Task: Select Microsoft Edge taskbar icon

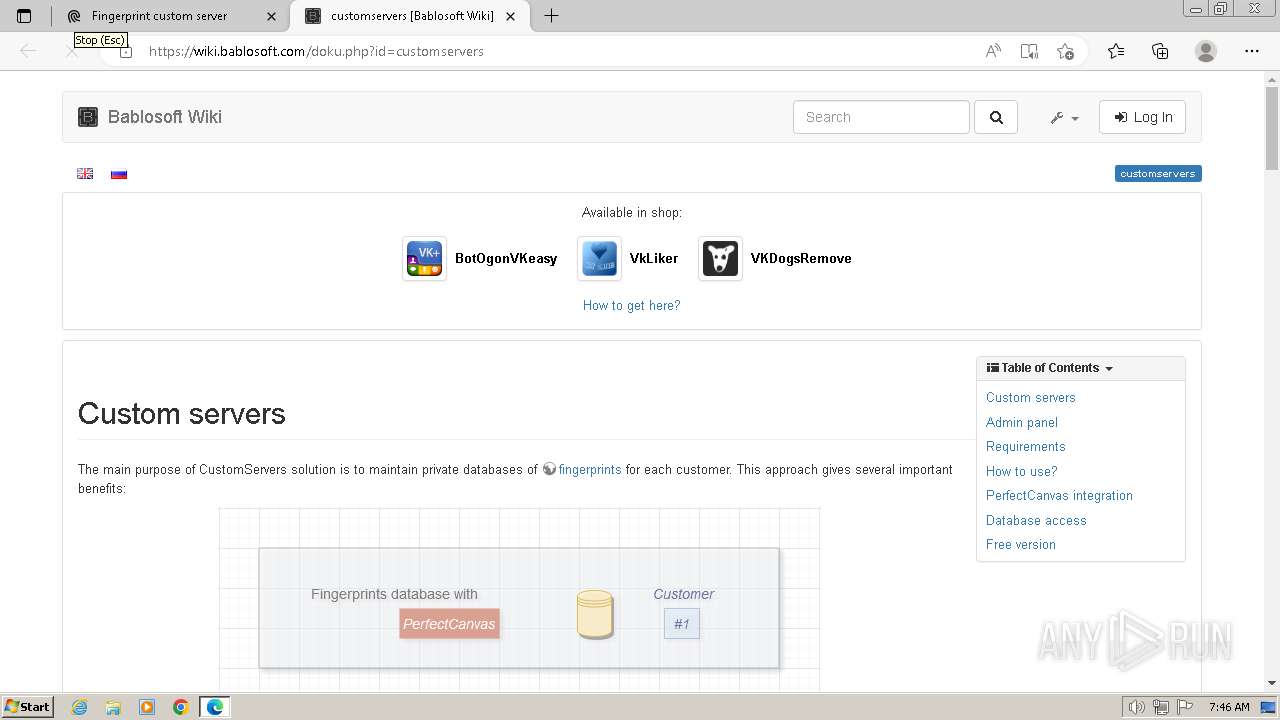Action: tap(215, 707)
